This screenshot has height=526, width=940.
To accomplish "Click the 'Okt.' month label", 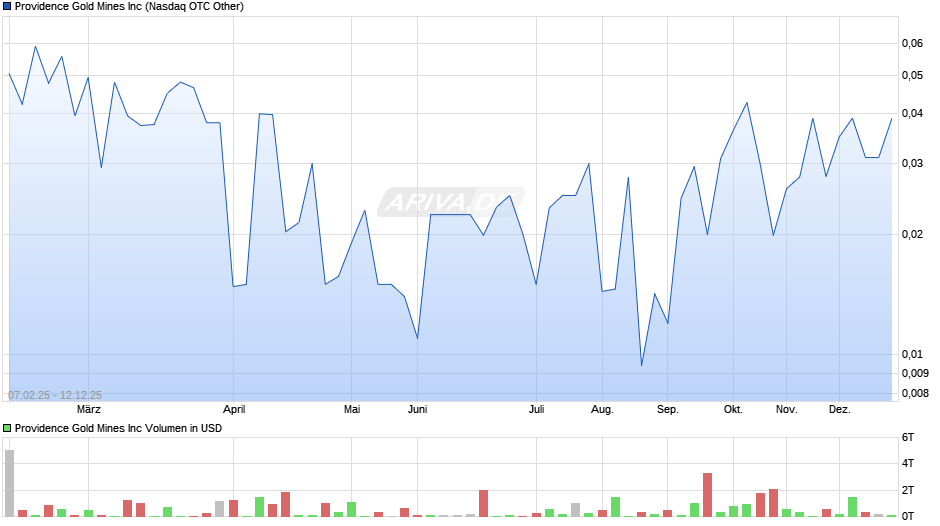I will (x=733, y=410).
